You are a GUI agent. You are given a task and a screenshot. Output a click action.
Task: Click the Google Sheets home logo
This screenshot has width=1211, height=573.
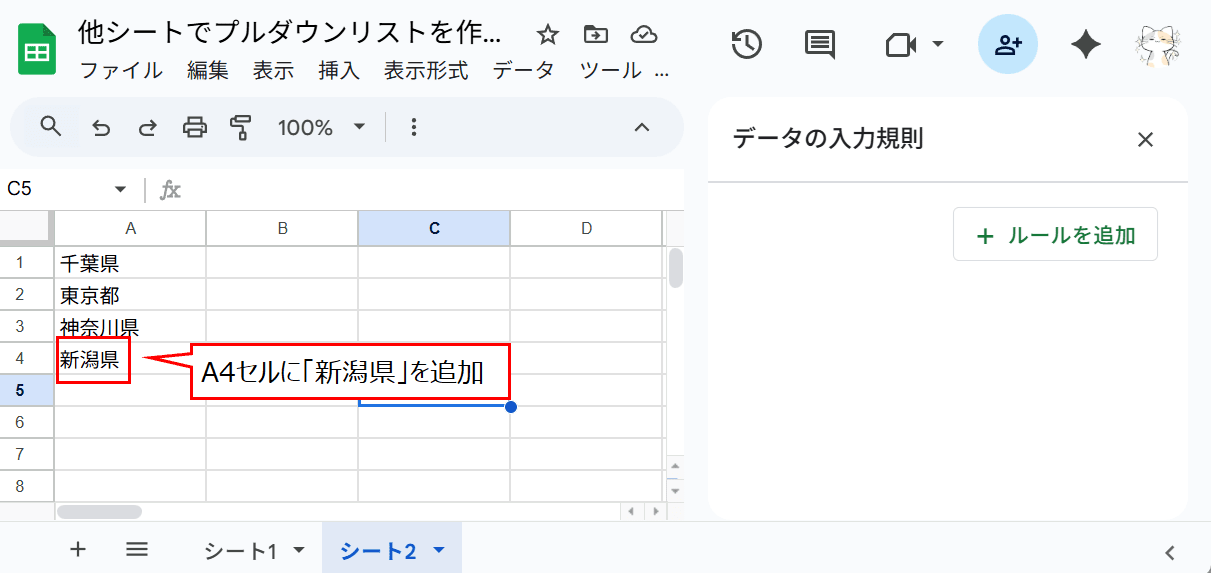[x=37, y=50]
